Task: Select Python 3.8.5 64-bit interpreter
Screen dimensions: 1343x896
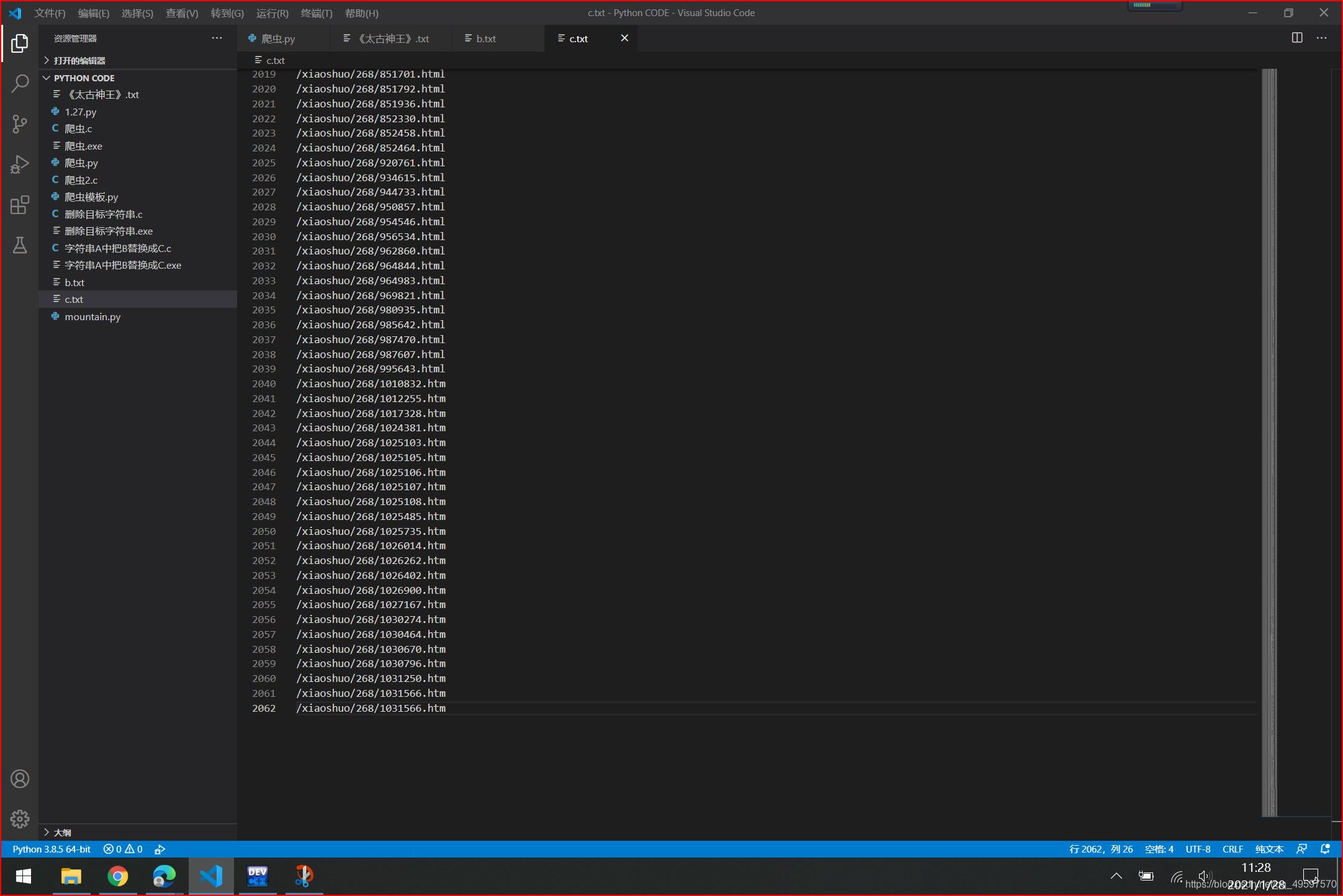Action: click(52, 849)
